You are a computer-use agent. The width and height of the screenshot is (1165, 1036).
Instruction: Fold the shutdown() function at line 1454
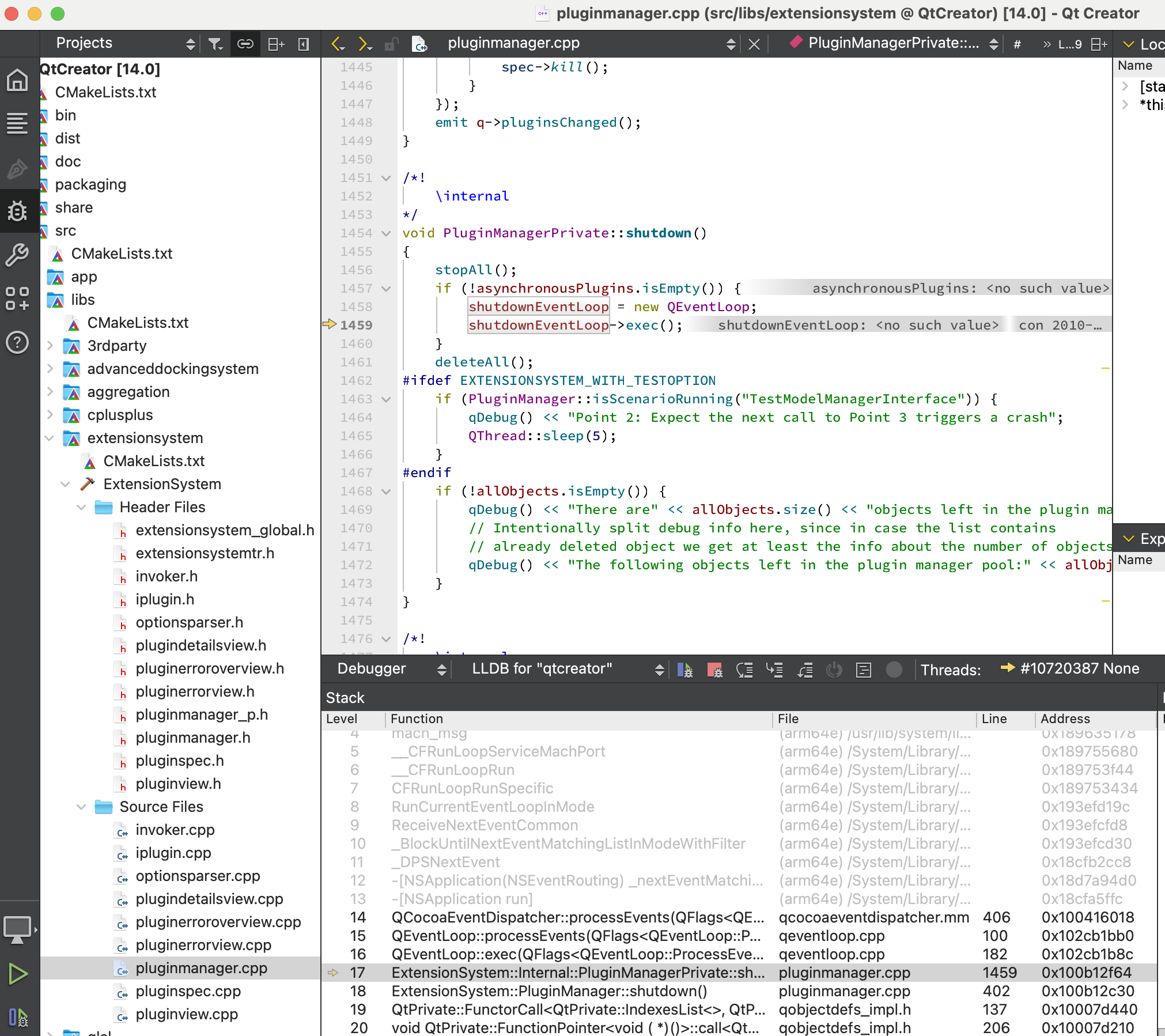click(387, 233)
